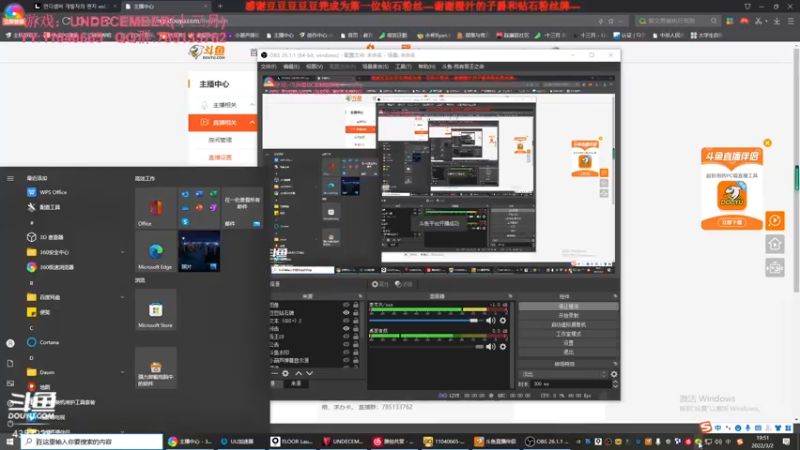Launch Office tile in Start menu
Viewport: 800px width, 450px height.
(156, 208)
